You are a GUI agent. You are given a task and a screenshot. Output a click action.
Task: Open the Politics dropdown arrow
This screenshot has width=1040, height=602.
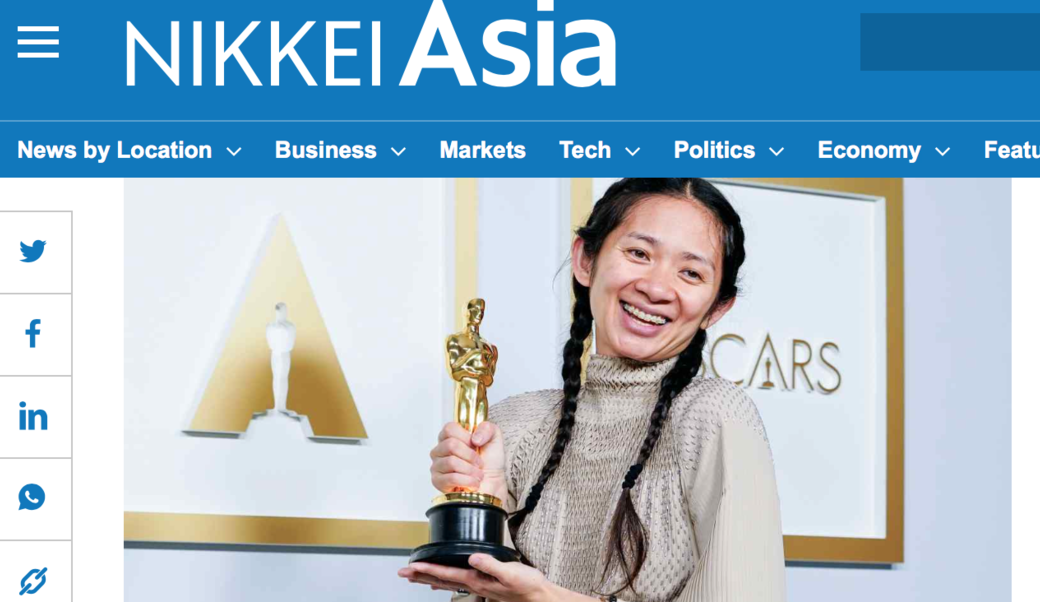777,152
